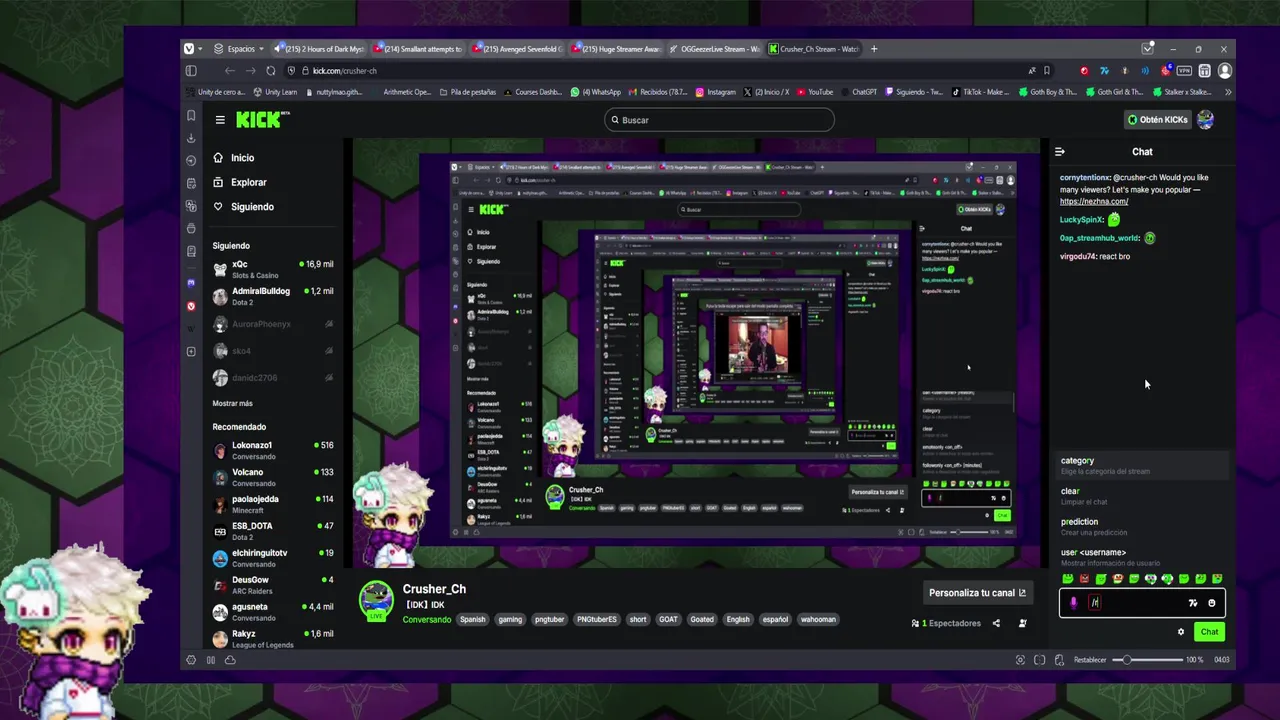Open a new browser tab
The image size is (1280, 720).
(x=874, y=49)
